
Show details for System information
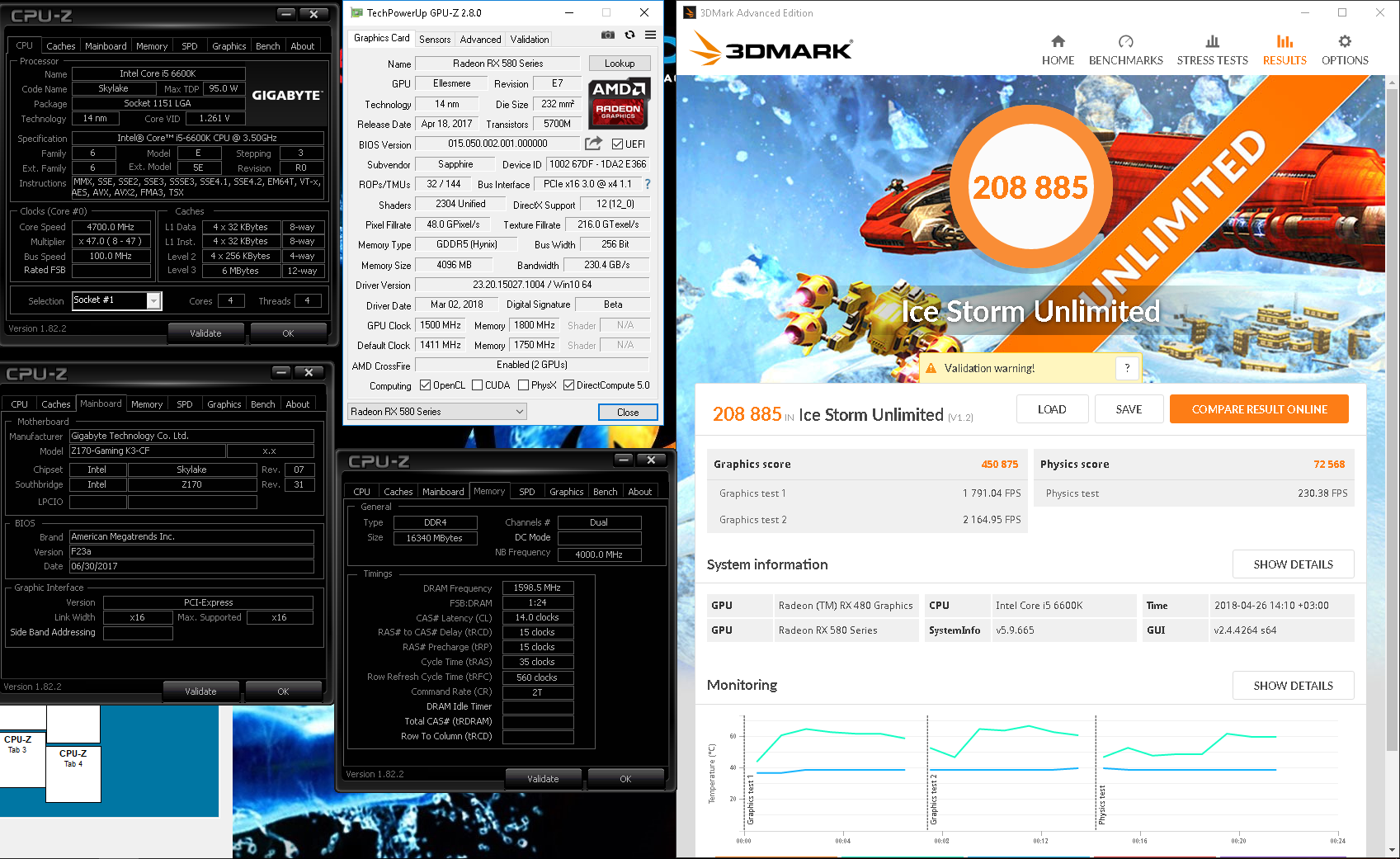point(1293,564)
